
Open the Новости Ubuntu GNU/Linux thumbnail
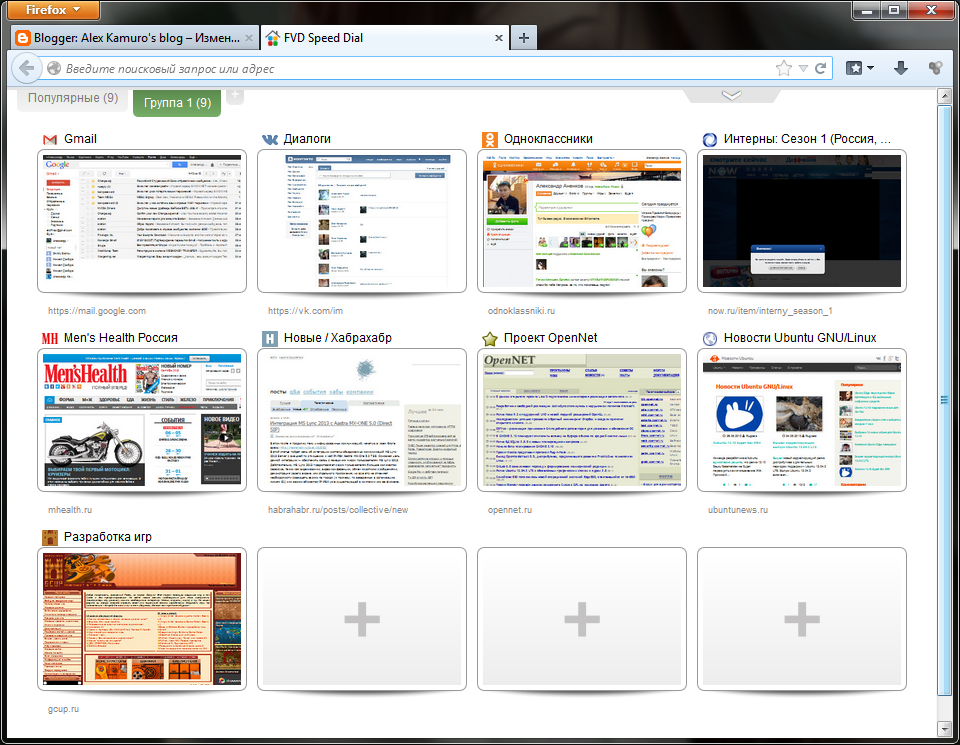click(x=801, y=420)
